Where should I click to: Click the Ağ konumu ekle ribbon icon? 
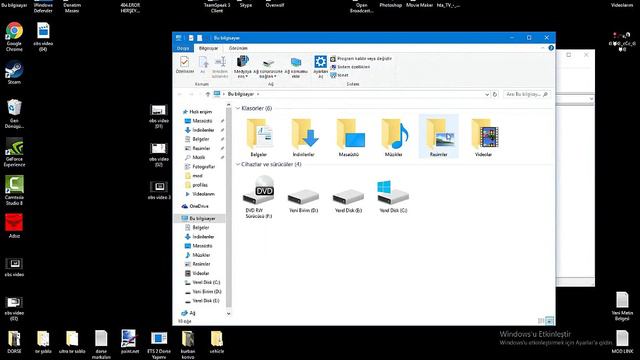click(296, 68)
